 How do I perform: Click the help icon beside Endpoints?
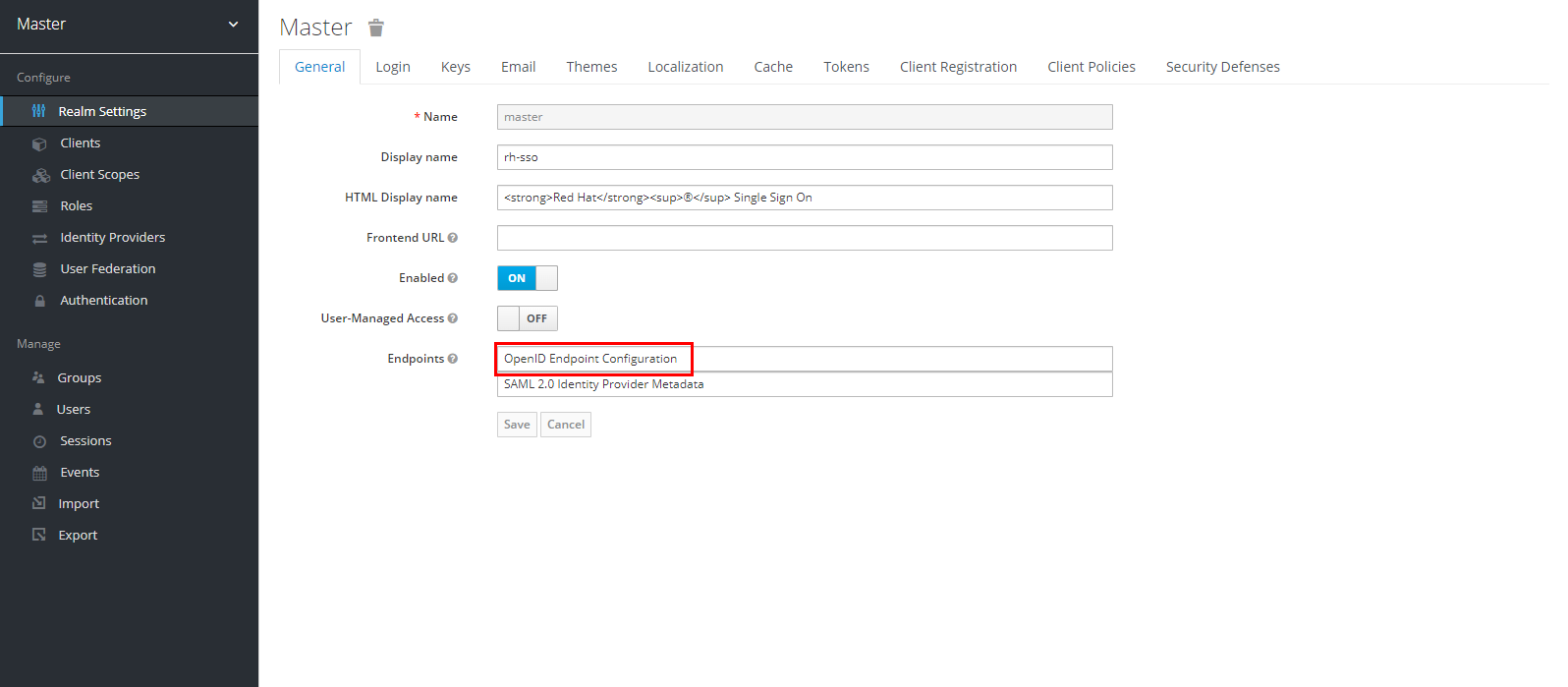tap(453, 359)
